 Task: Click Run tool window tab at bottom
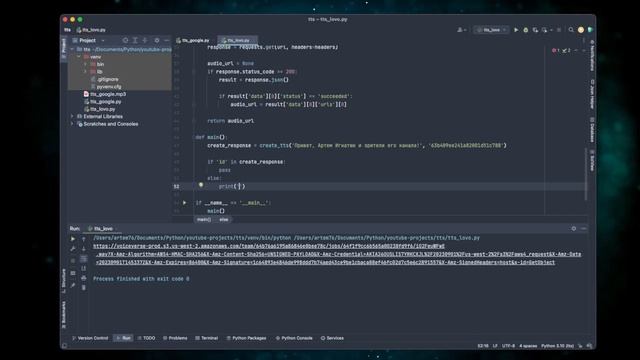[123, 338]
